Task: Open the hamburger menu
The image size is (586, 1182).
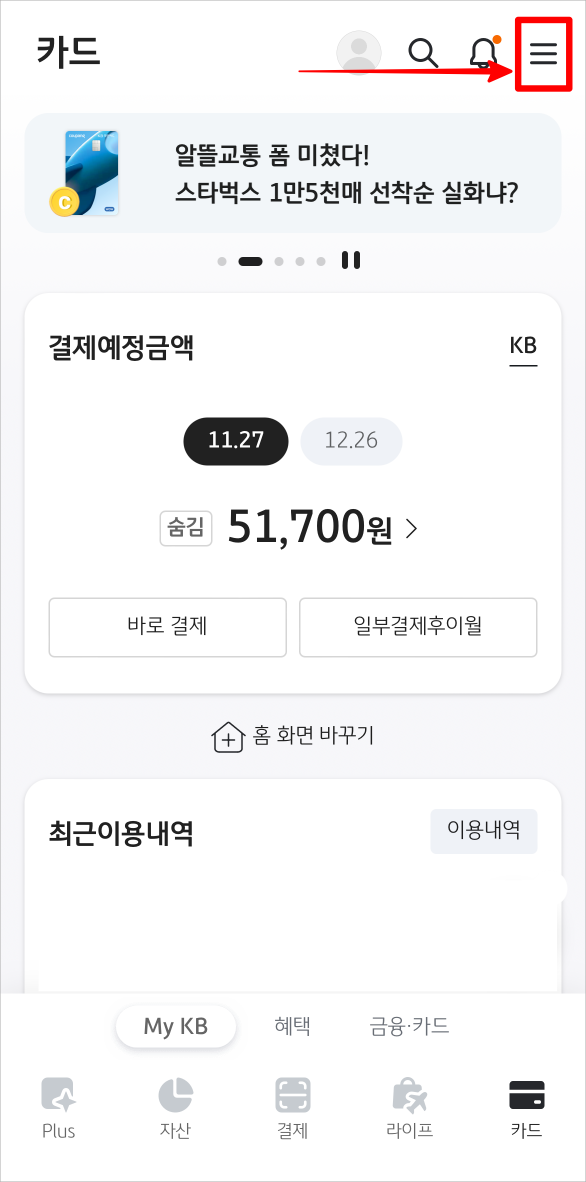Action: click(x=541, y=54)
